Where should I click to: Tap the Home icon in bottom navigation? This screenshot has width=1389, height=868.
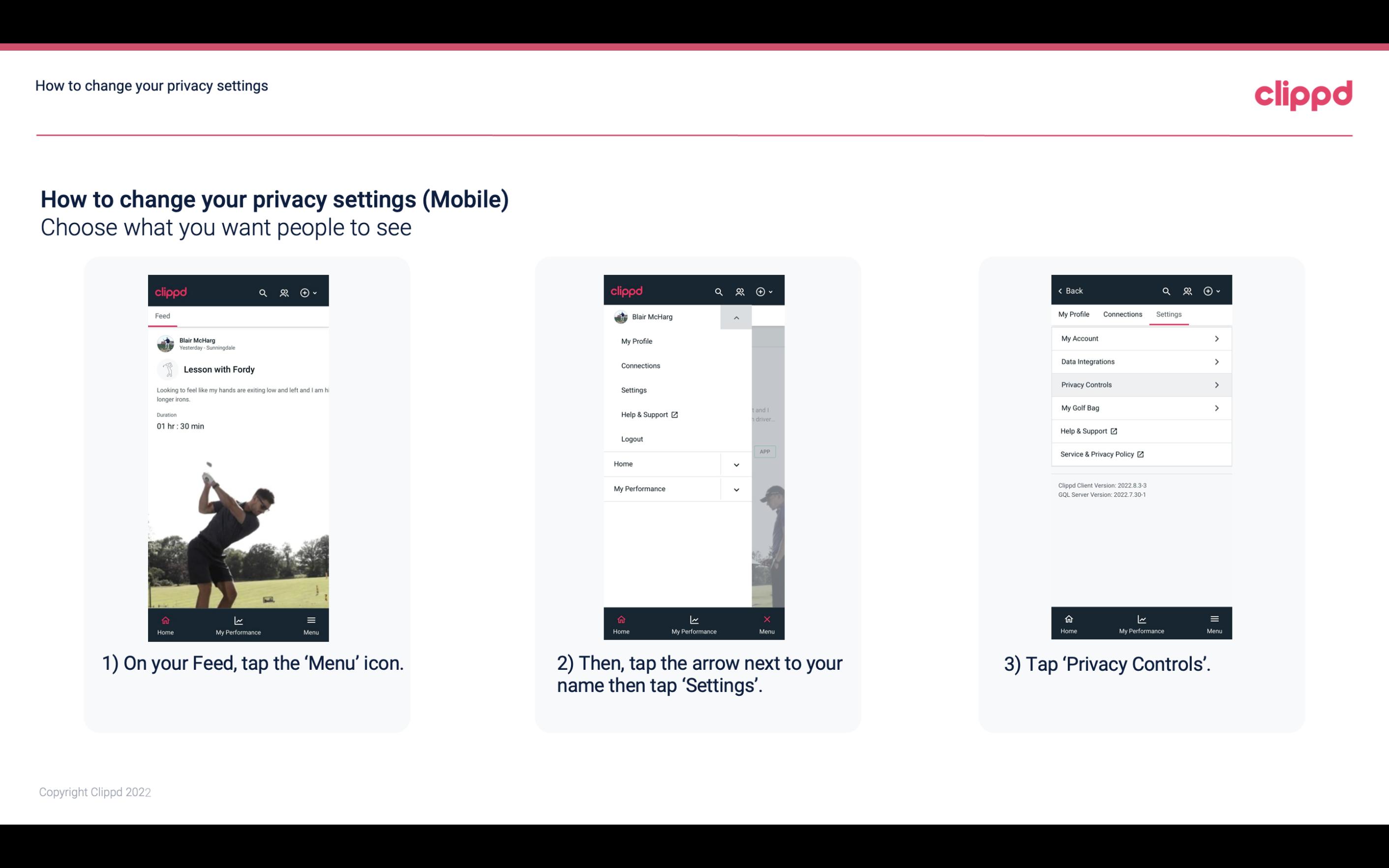point(165,621)
